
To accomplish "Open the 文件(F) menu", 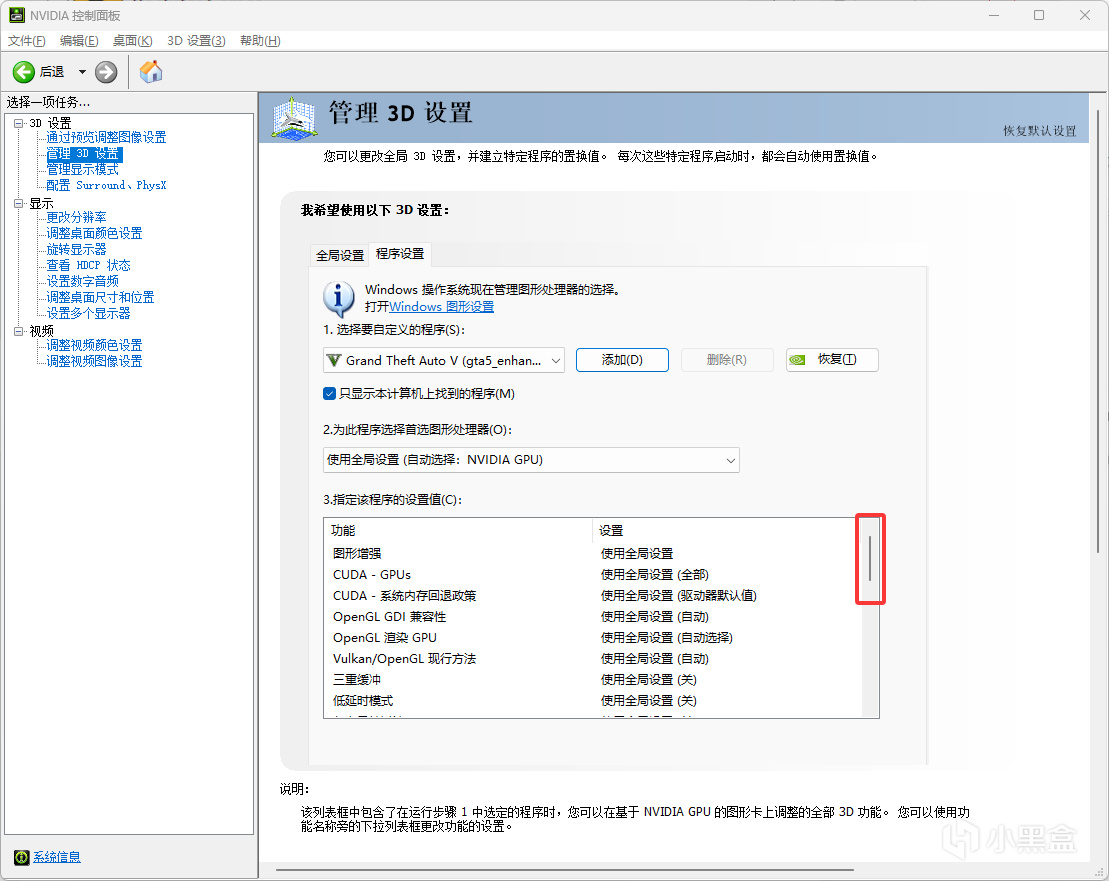I will (x=27, y=41).
